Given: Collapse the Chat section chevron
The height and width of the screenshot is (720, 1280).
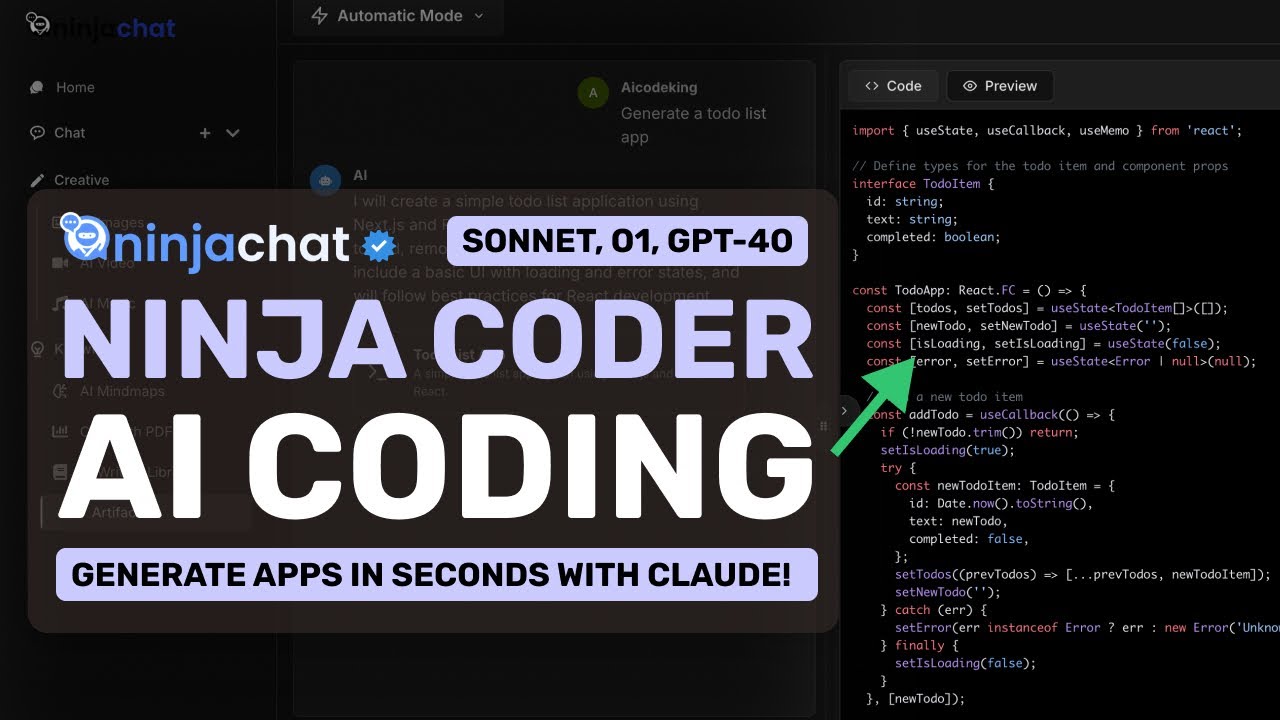Looking at the screenshot, I should 233,132.
